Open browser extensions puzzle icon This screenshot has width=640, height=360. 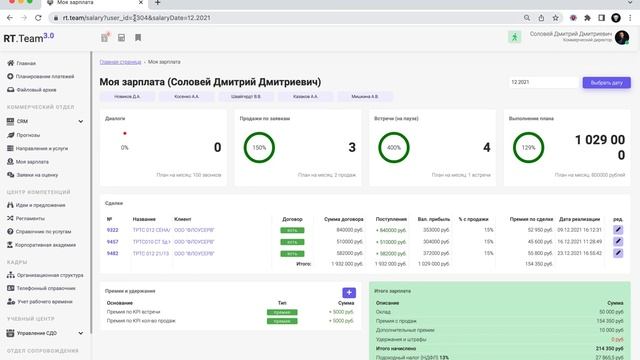click(587, 18)
